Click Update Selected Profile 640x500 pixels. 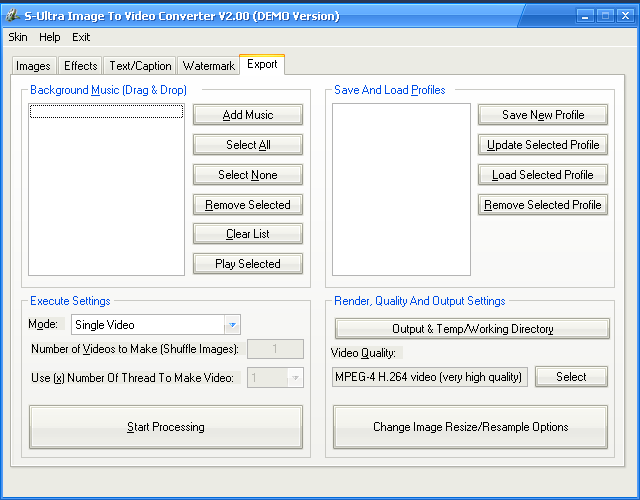543,144
